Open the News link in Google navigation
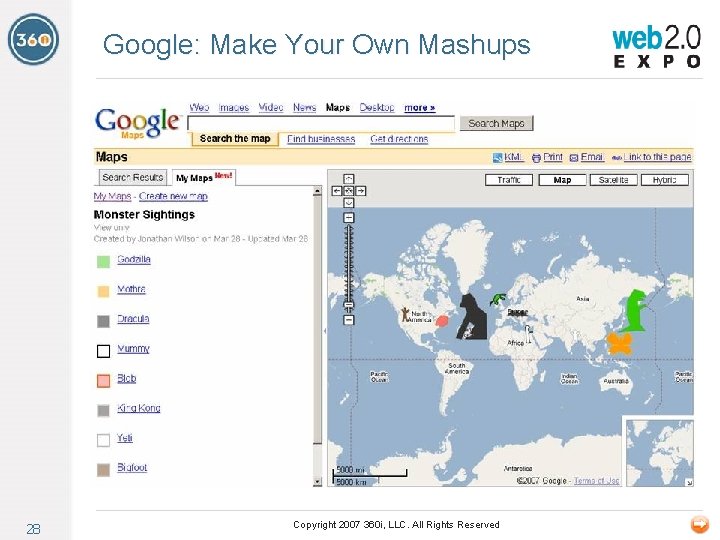The height and width of the screenshot is (540, 720). 304,107
